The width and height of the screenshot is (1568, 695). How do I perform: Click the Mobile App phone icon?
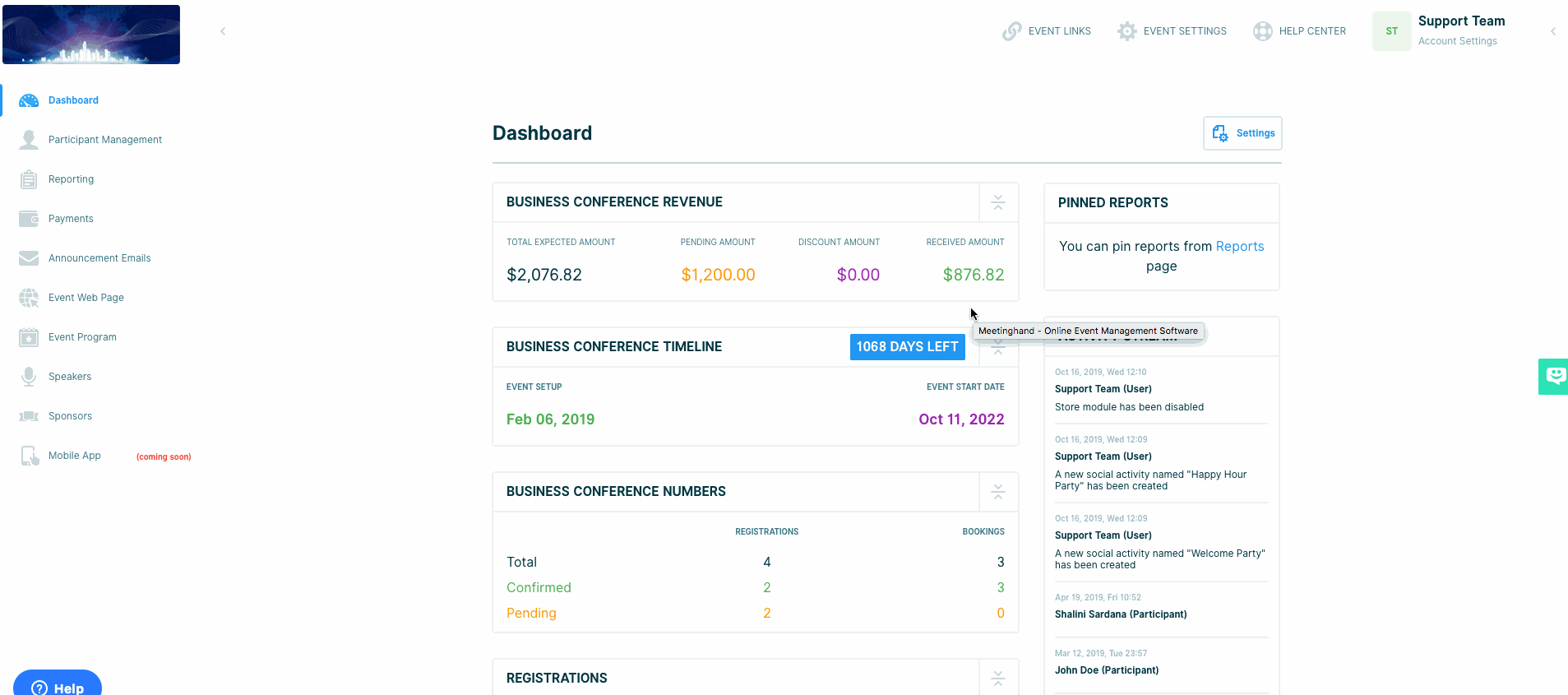tap(29, 456)
